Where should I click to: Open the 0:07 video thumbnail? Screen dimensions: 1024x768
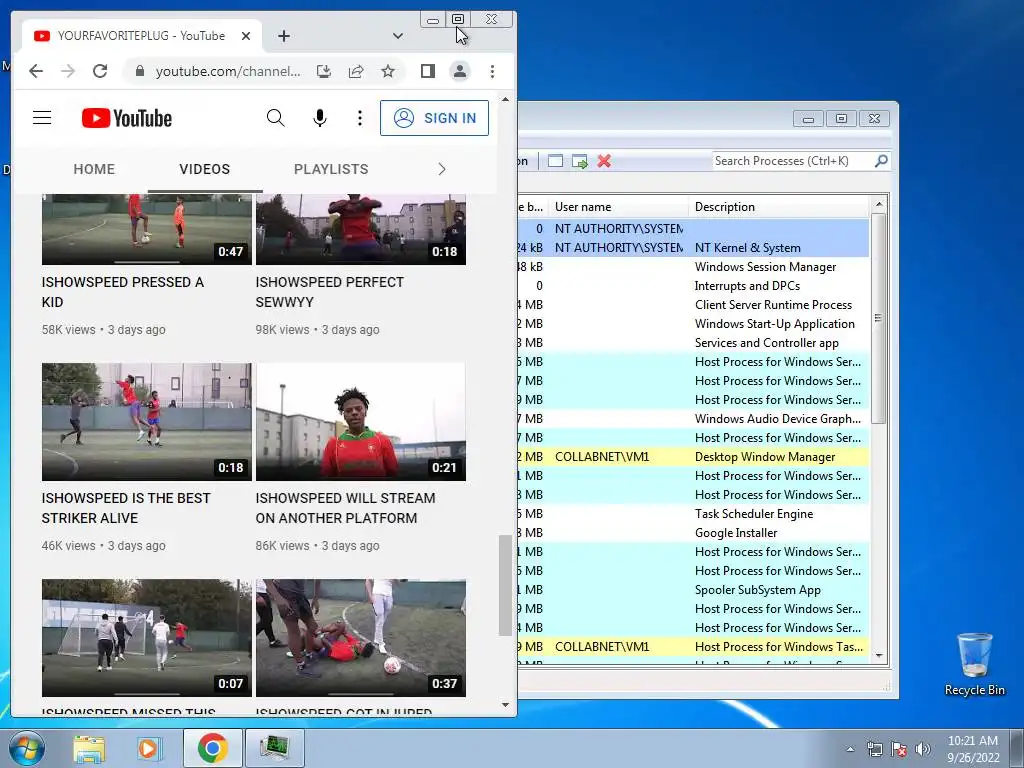[146, 638]
